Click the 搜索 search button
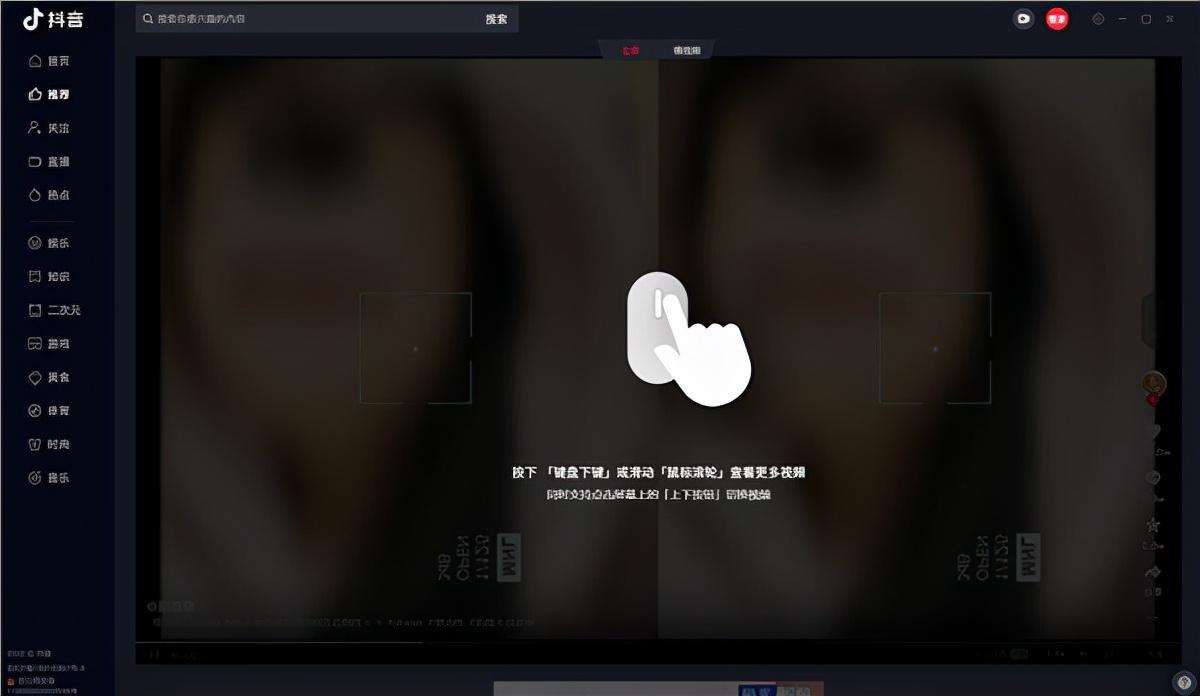This screenshot has width=1200, height=696. [496, 19]
